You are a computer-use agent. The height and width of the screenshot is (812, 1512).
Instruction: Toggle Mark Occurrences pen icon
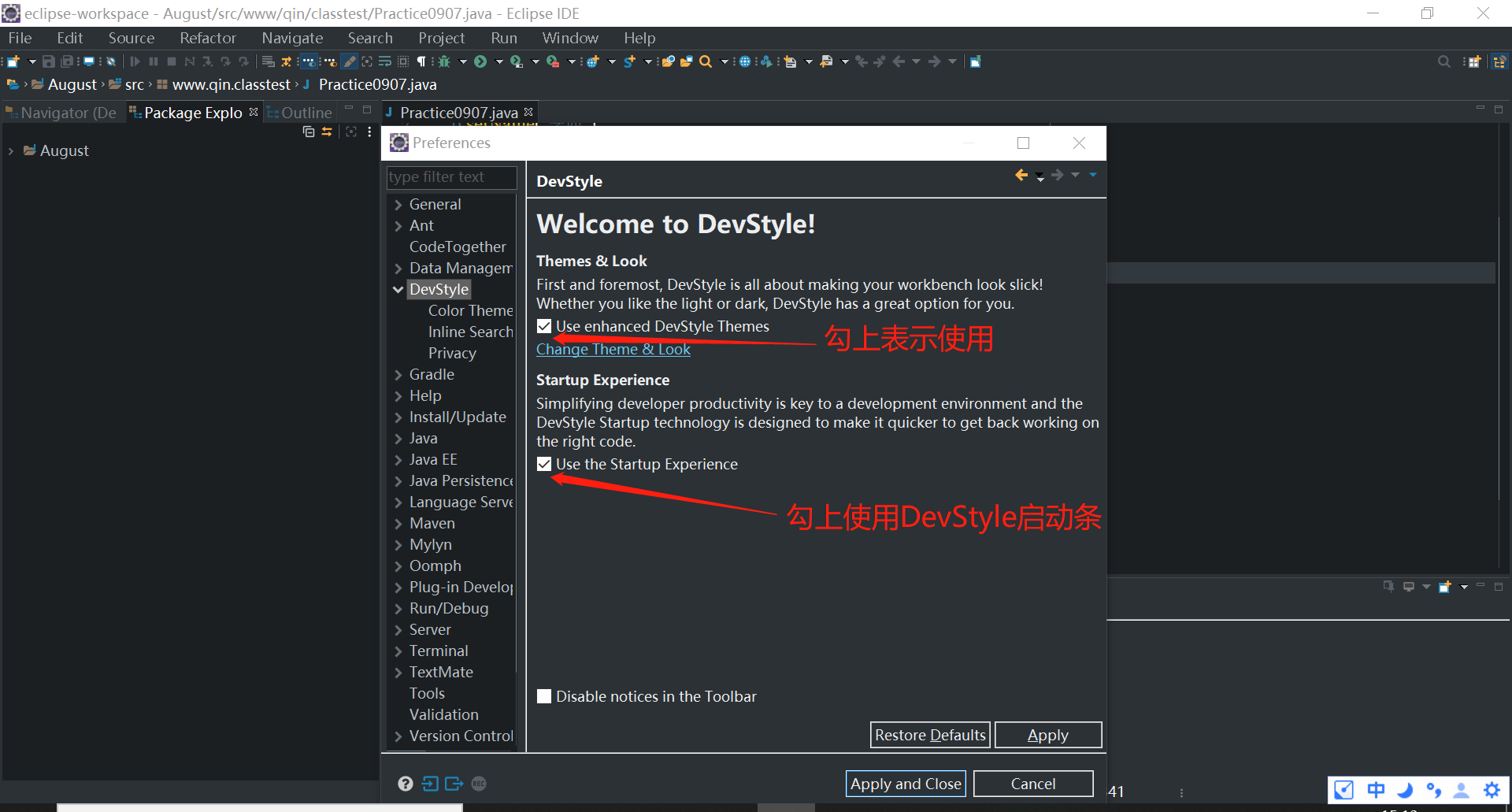pos(350,61)
